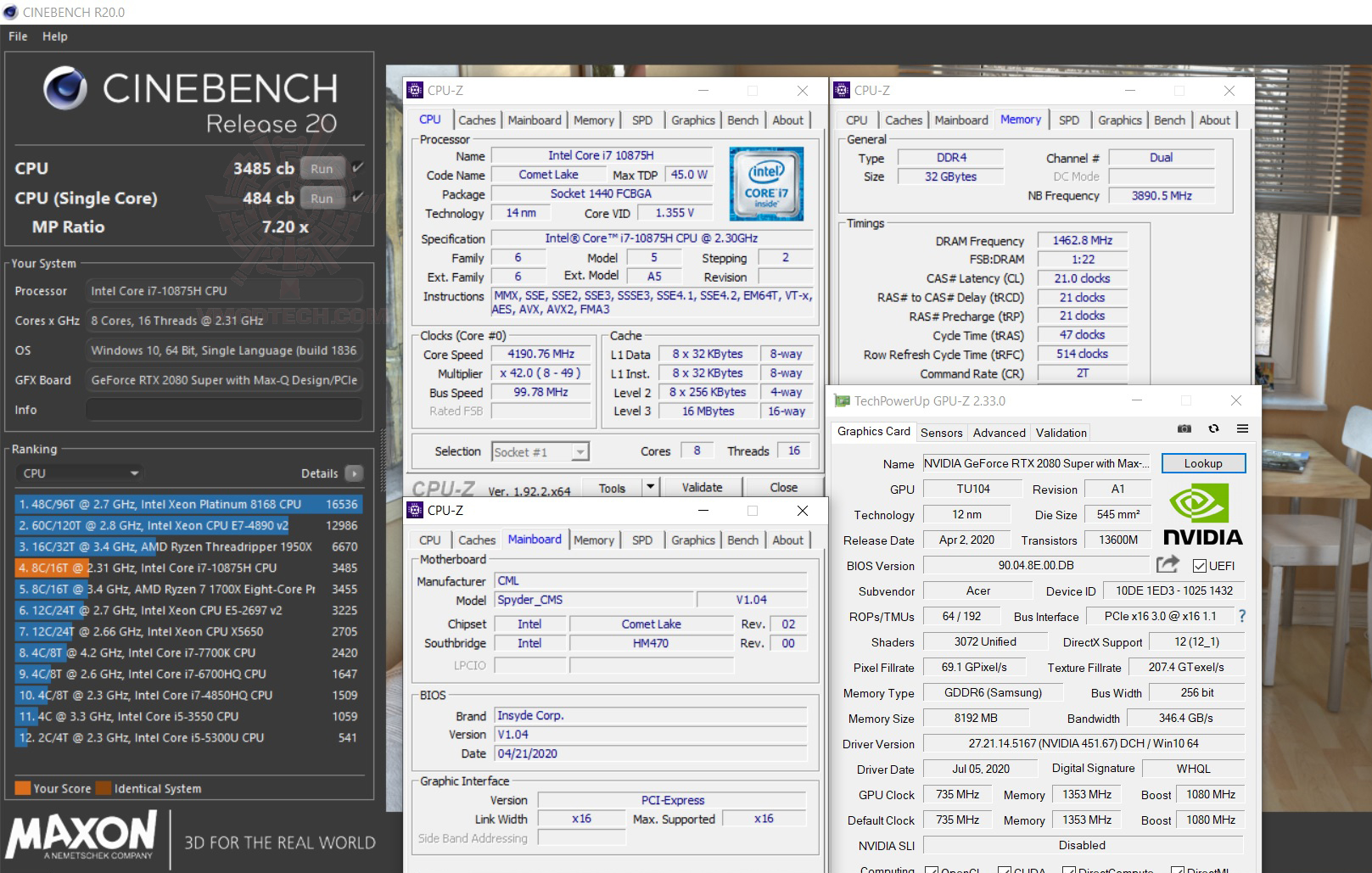This screenshot has height=873, width=1372.
Task: Toggle the UEFI checkbox in GPU-Z
Action: [1200, 566]
